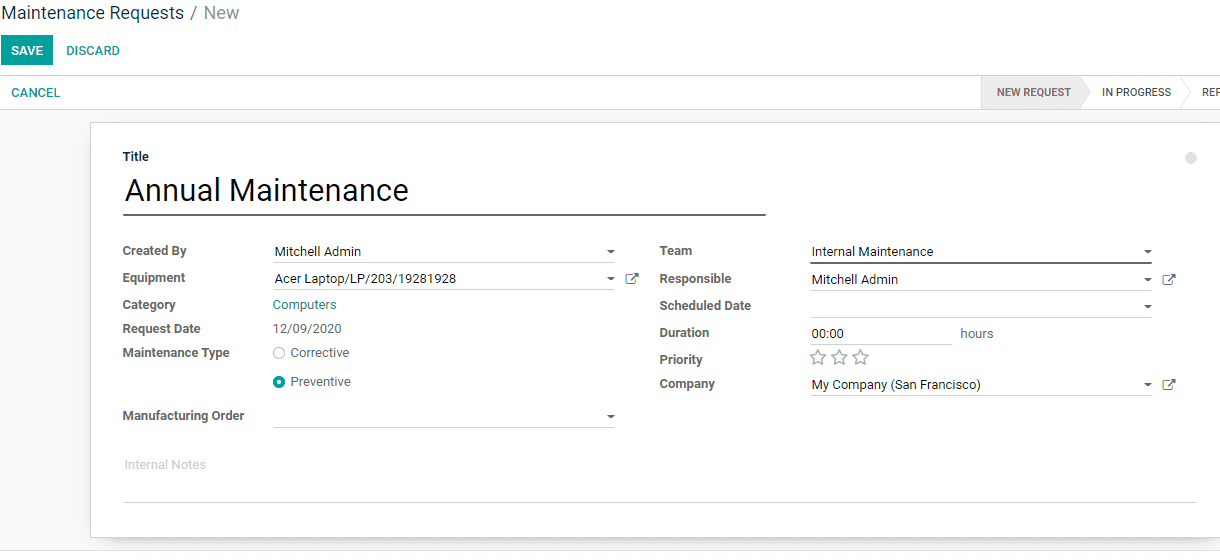Click the grey kanban state dot

(x=1191, y=158)
